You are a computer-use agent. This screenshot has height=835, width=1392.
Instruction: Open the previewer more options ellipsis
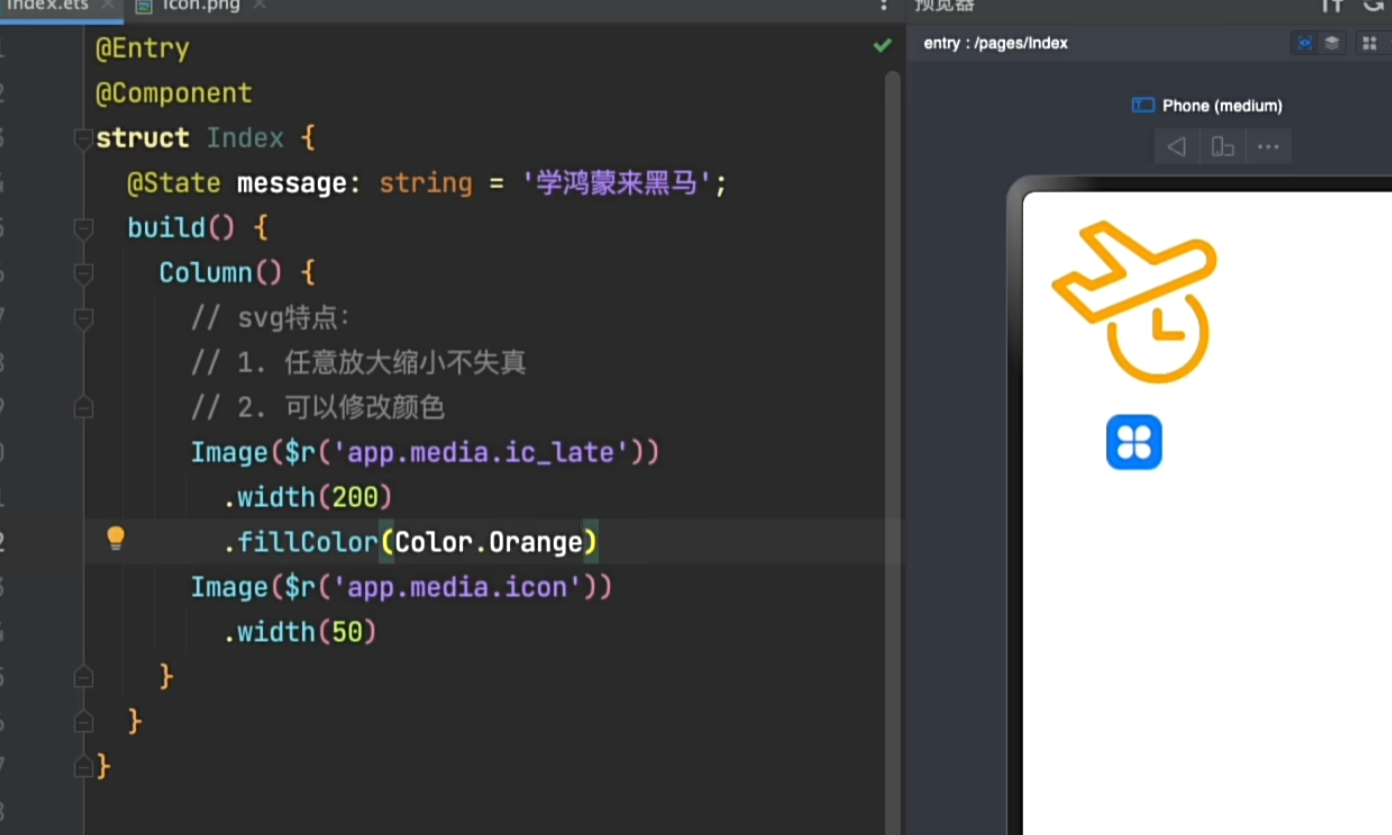tap(1268, 147)
